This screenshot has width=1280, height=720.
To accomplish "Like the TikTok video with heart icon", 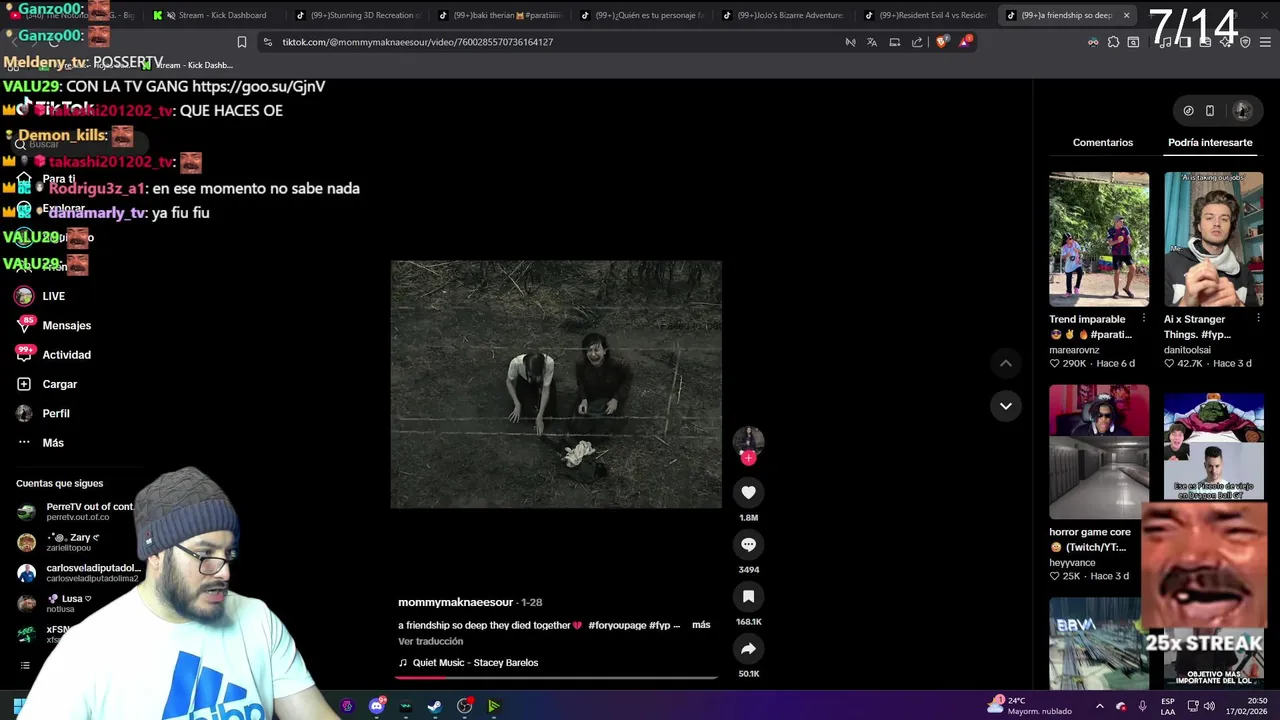I will click(748, 492).
